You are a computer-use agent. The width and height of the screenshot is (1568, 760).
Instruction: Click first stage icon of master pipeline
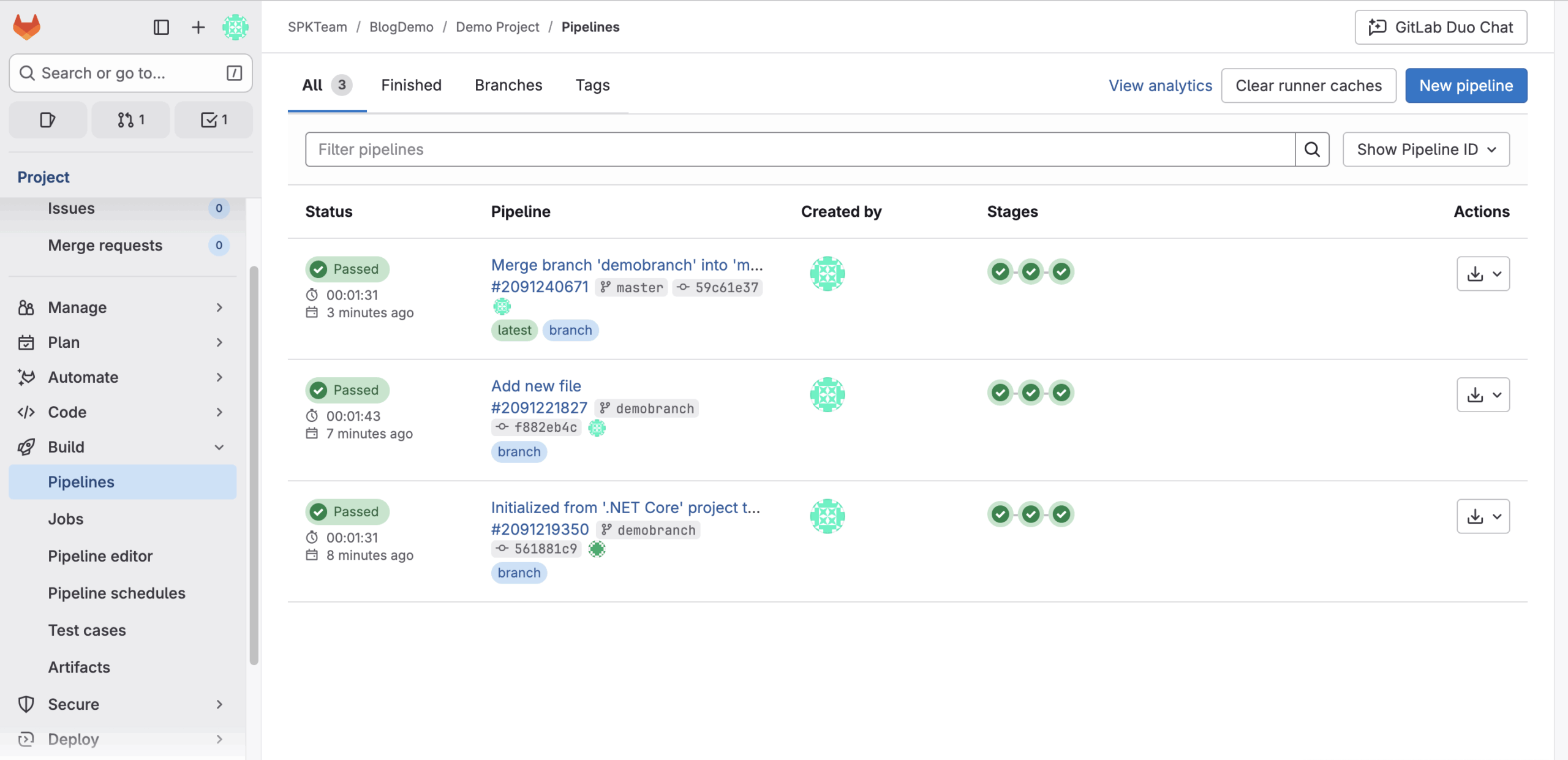pos(1000,271)
